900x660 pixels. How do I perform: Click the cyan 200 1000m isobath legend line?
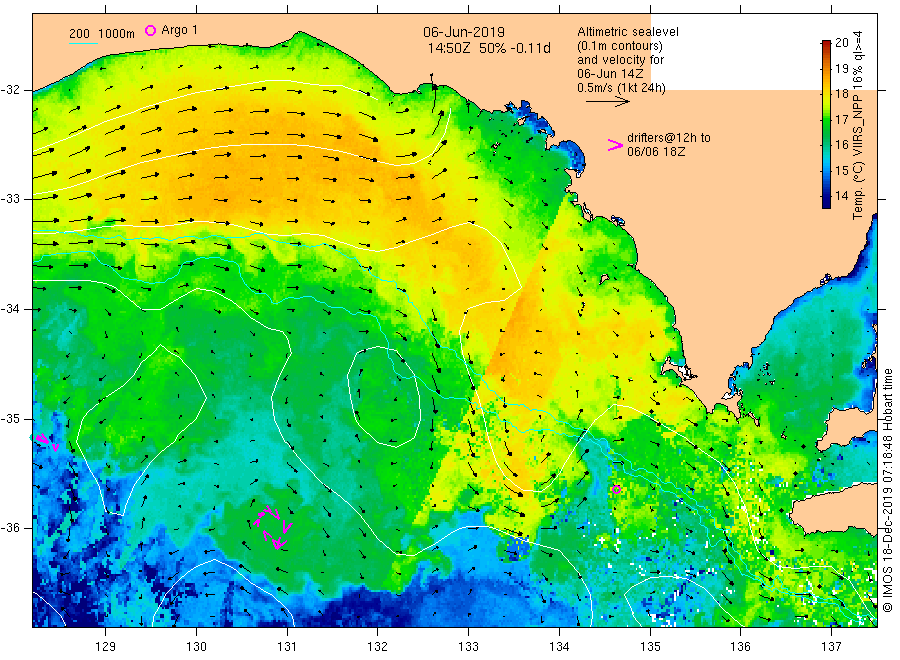click(83, 43)
